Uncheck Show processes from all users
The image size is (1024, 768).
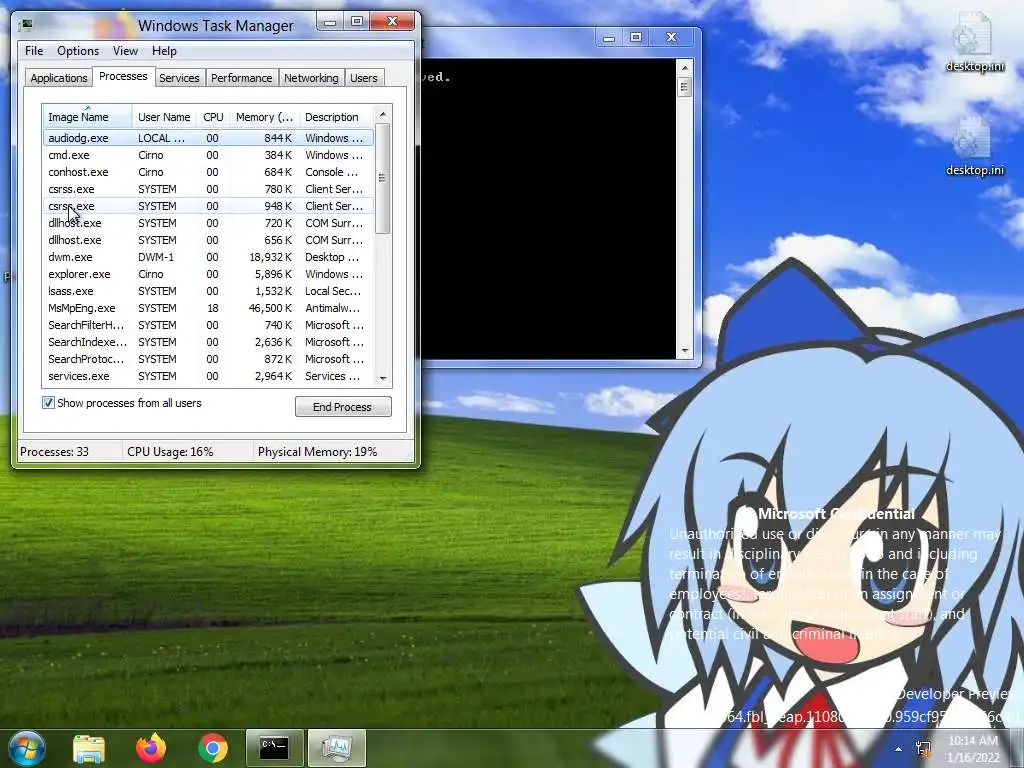(x=48, y=403)
